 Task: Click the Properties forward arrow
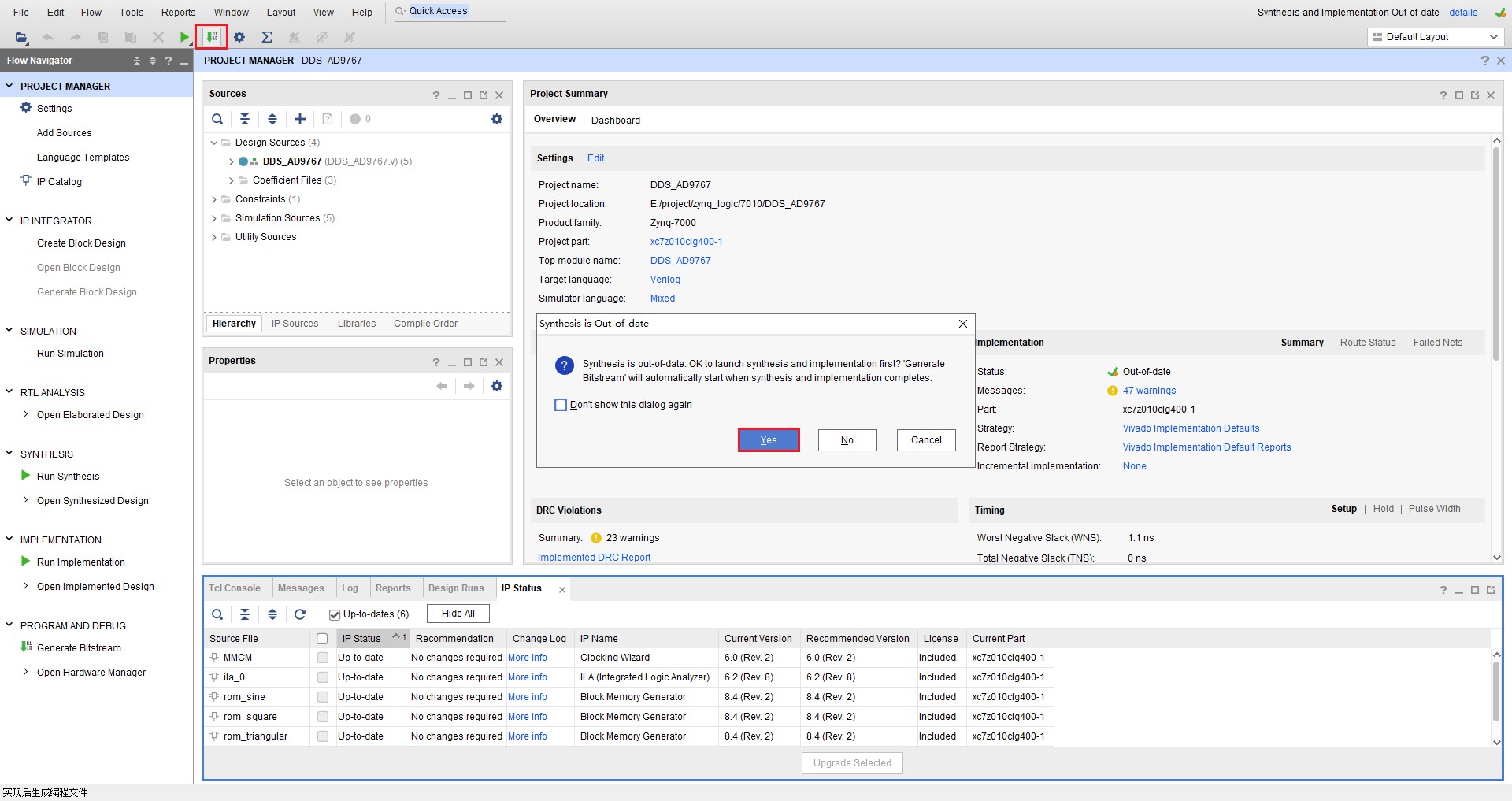(x=469, y=386)
